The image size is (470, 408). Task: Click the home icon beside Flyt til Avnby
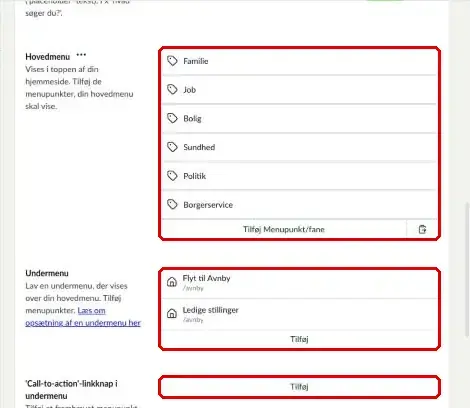(x=172, y=282)
